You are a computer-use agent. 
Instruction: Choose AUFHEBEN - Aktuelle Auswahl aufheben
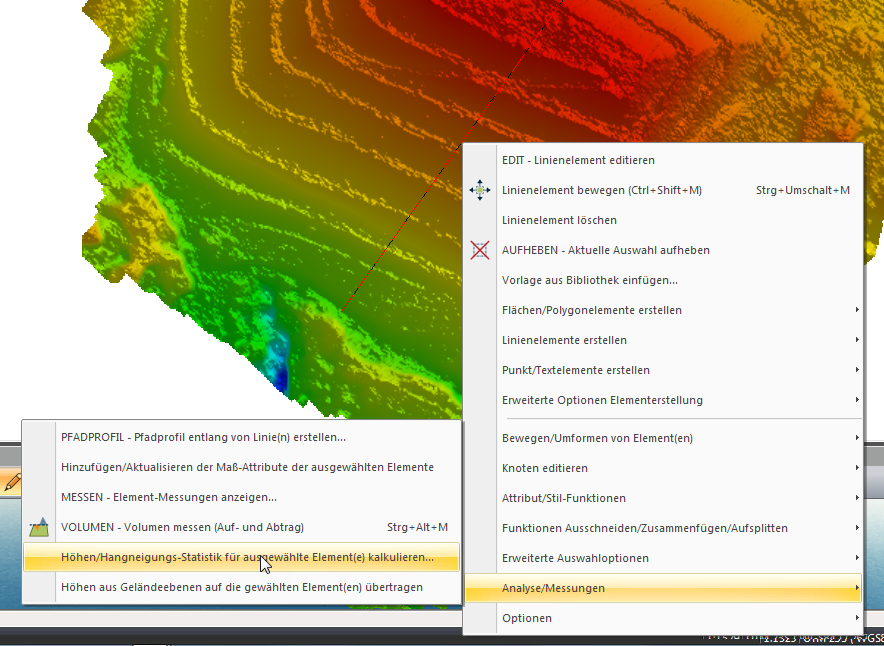663,250
